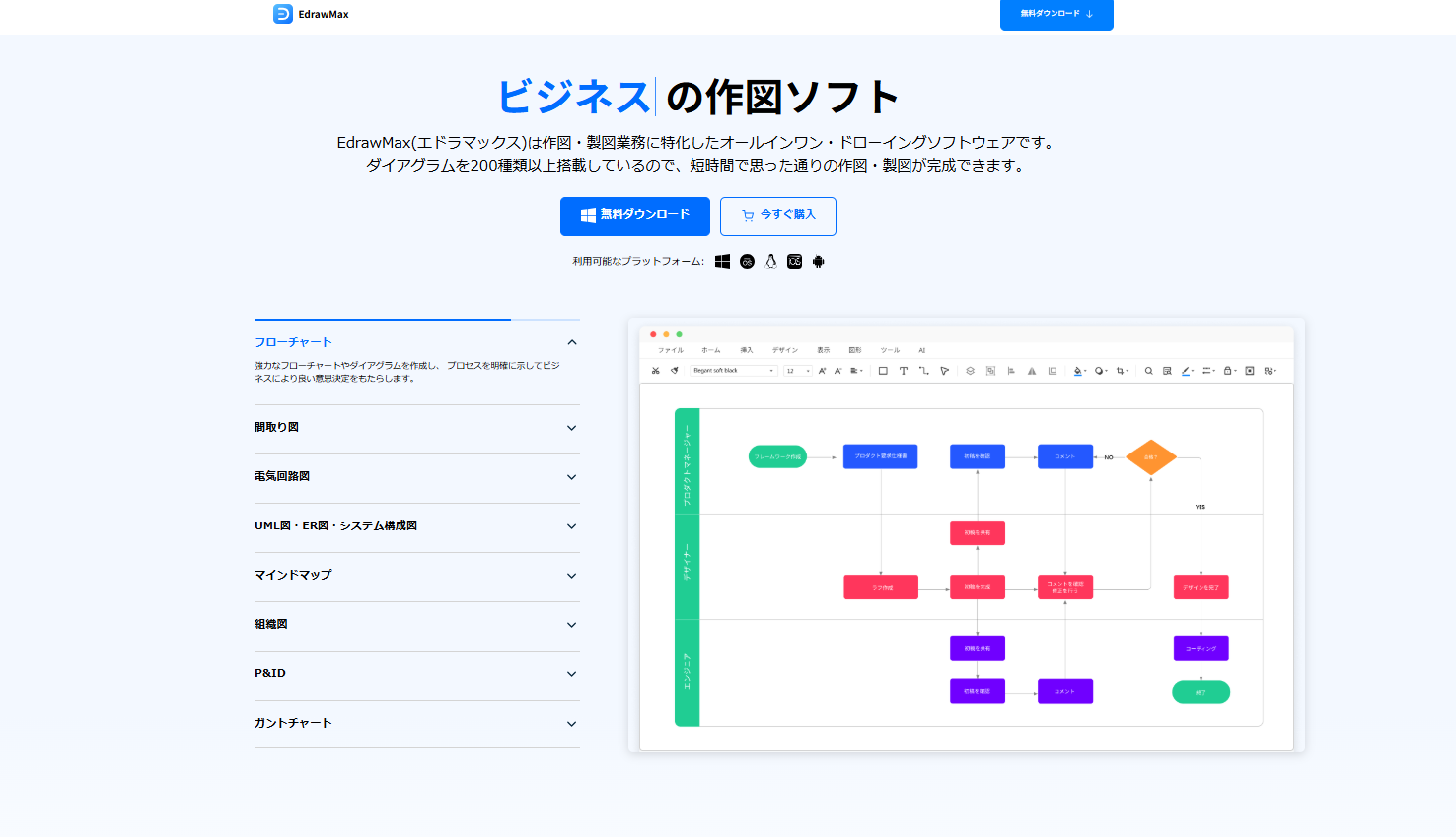Expand the UML図・ER図・システム構成図 section
Viewport: 1456px width, 837px height.
[x=417, y=526]
